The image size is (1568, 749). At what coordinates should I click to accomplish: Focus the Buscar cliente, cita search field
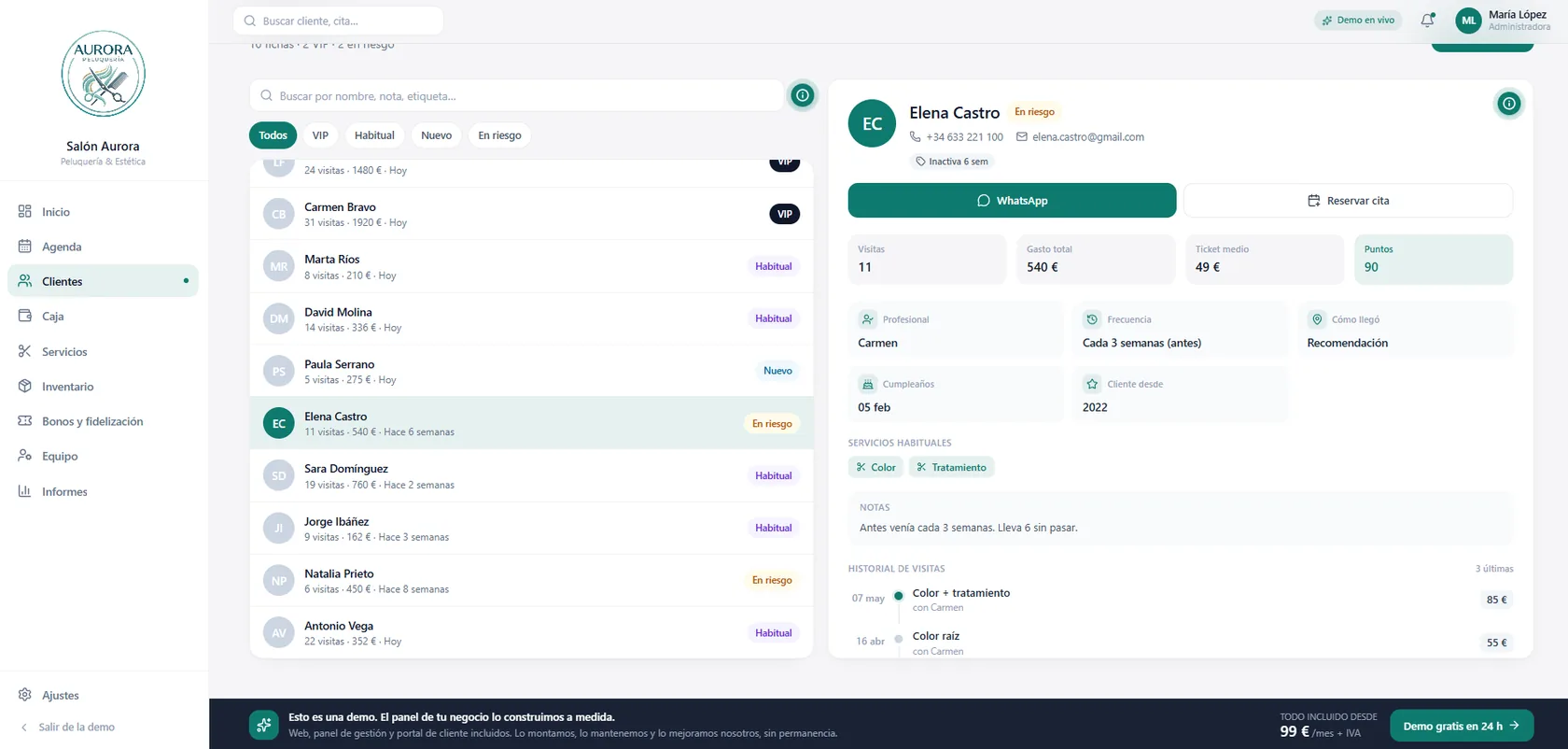coord(338,21)
